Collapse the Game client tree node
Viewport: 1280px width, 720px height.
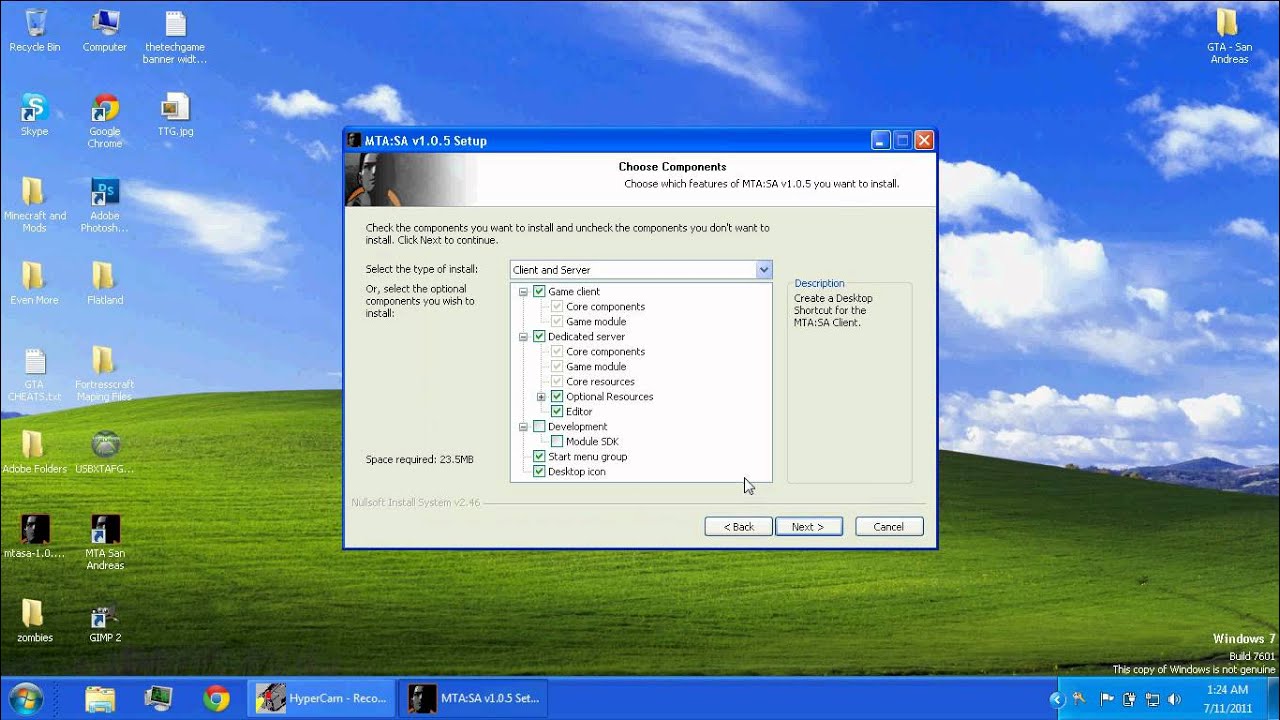pos(523,292)
